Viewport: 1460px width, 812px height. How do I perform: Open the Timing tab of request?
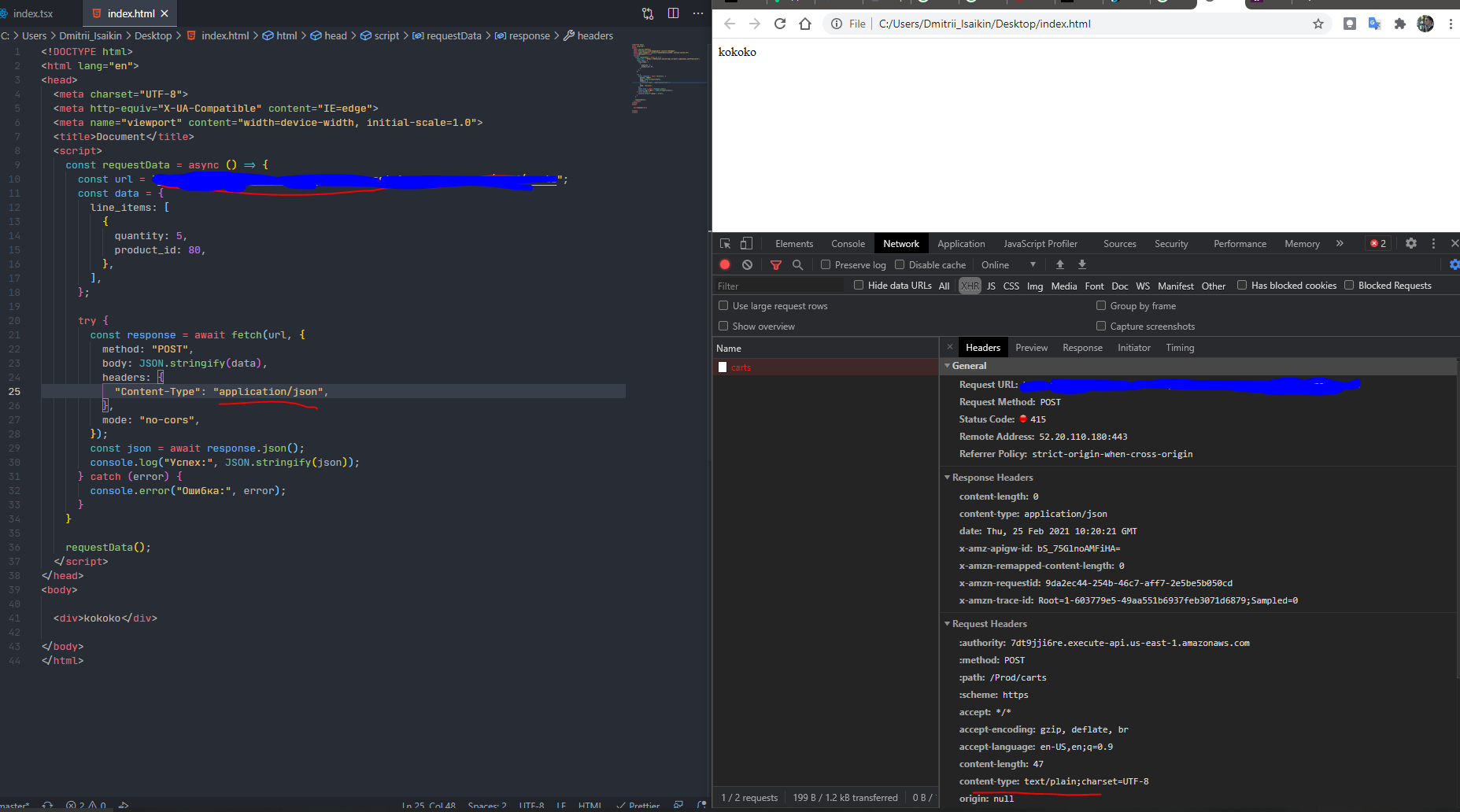pyautogui.click(x=1180, y=348)
